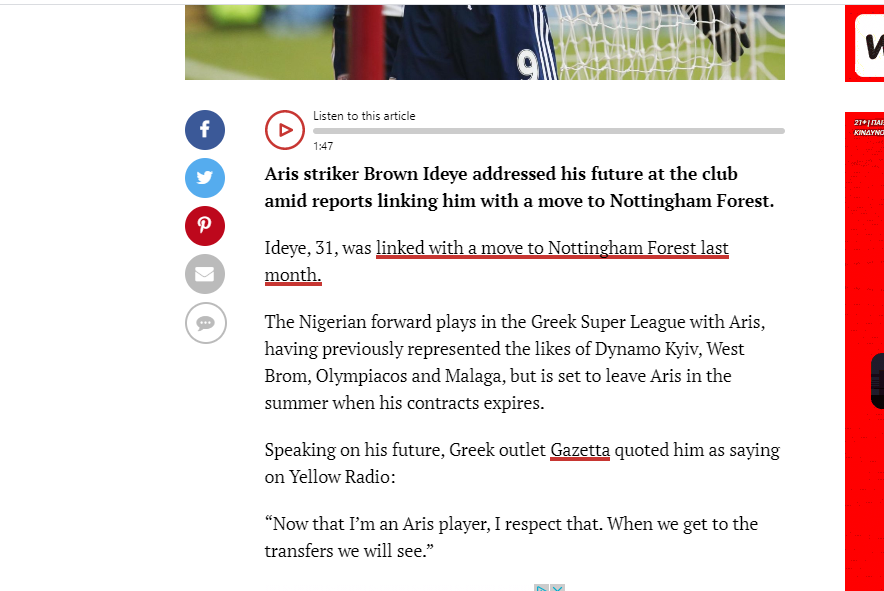Share the article on Facebook
The width and height of the screenshot is (884, 591).
[x=205, y=130]
